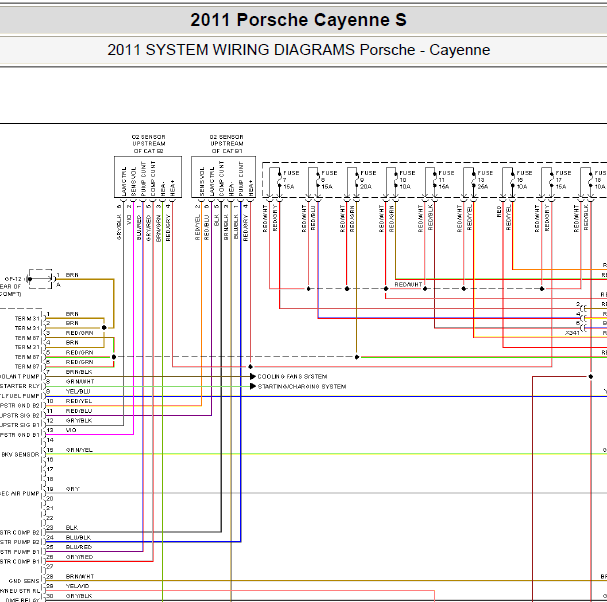This screenshot has width=607, height=602.
Task: Click 'BLU/RED' wire label at pin 25
Action: tap(79, 547)
